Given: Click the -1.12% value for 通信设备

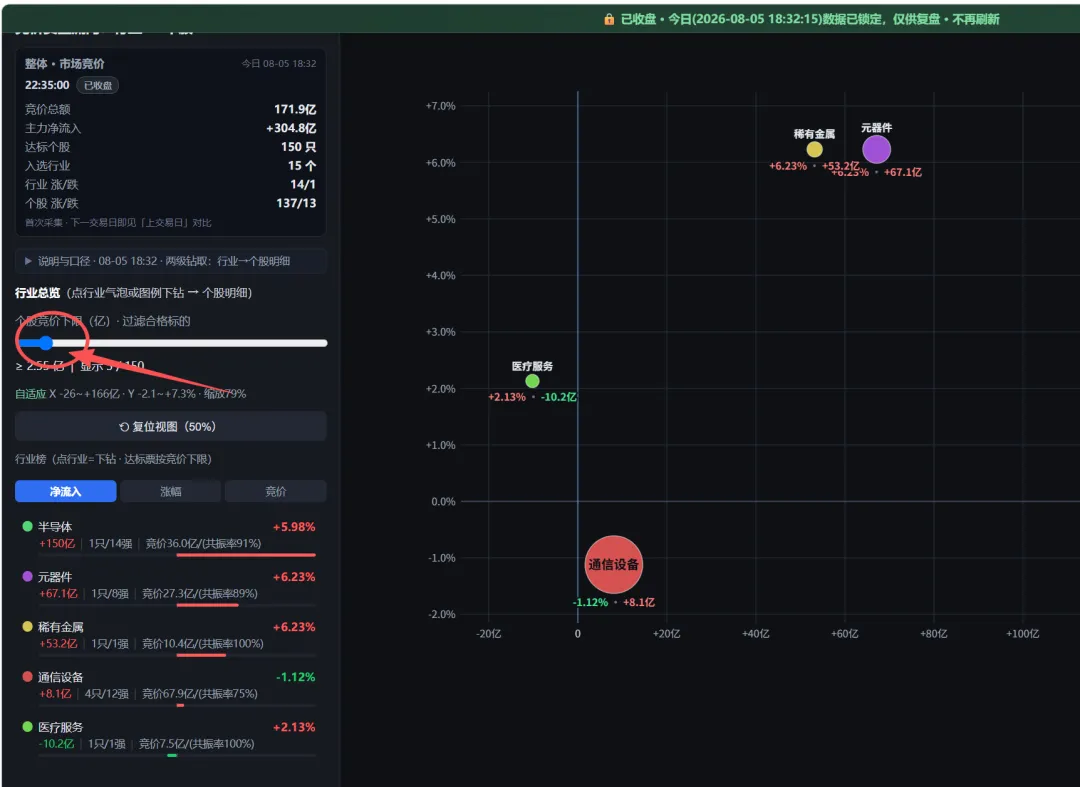Looking at the screenshot, I should (295, 677).
